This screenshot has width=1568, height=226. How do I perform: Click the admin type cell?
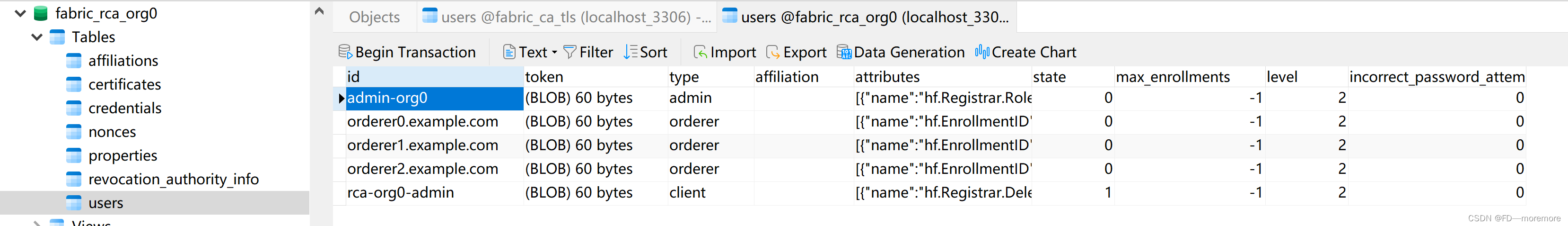[710, 98]
